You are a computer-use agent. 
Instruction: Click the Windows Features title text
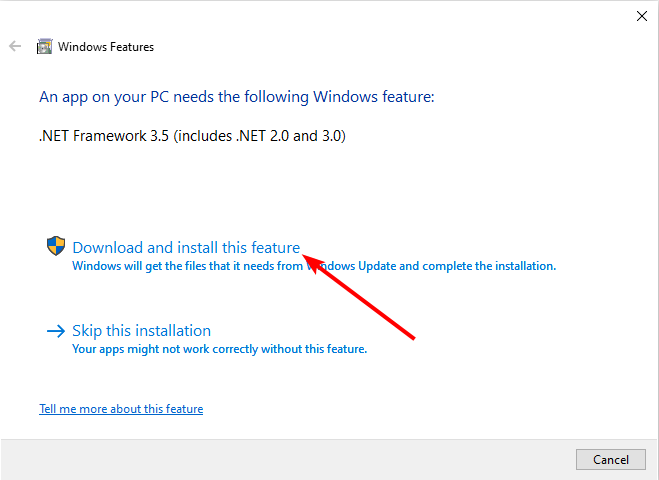tap(106, 47)
